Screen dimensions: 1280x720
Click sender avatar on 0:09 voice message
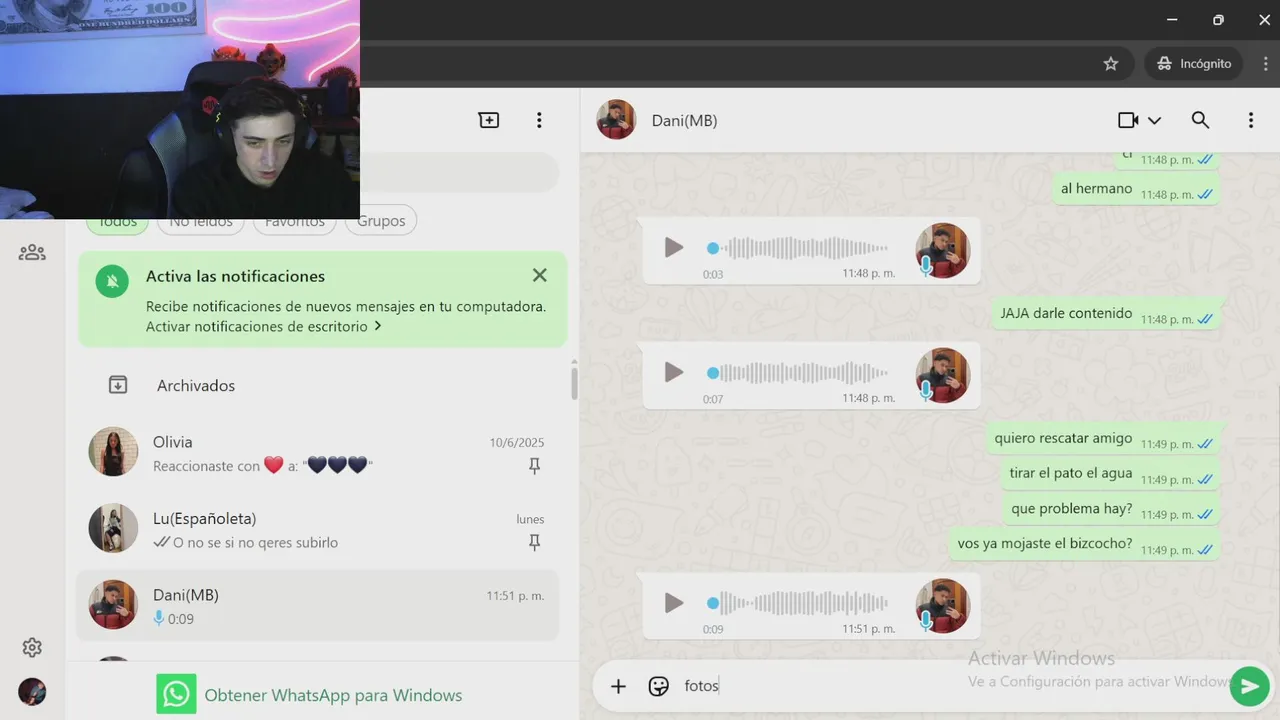pos(943,606)
